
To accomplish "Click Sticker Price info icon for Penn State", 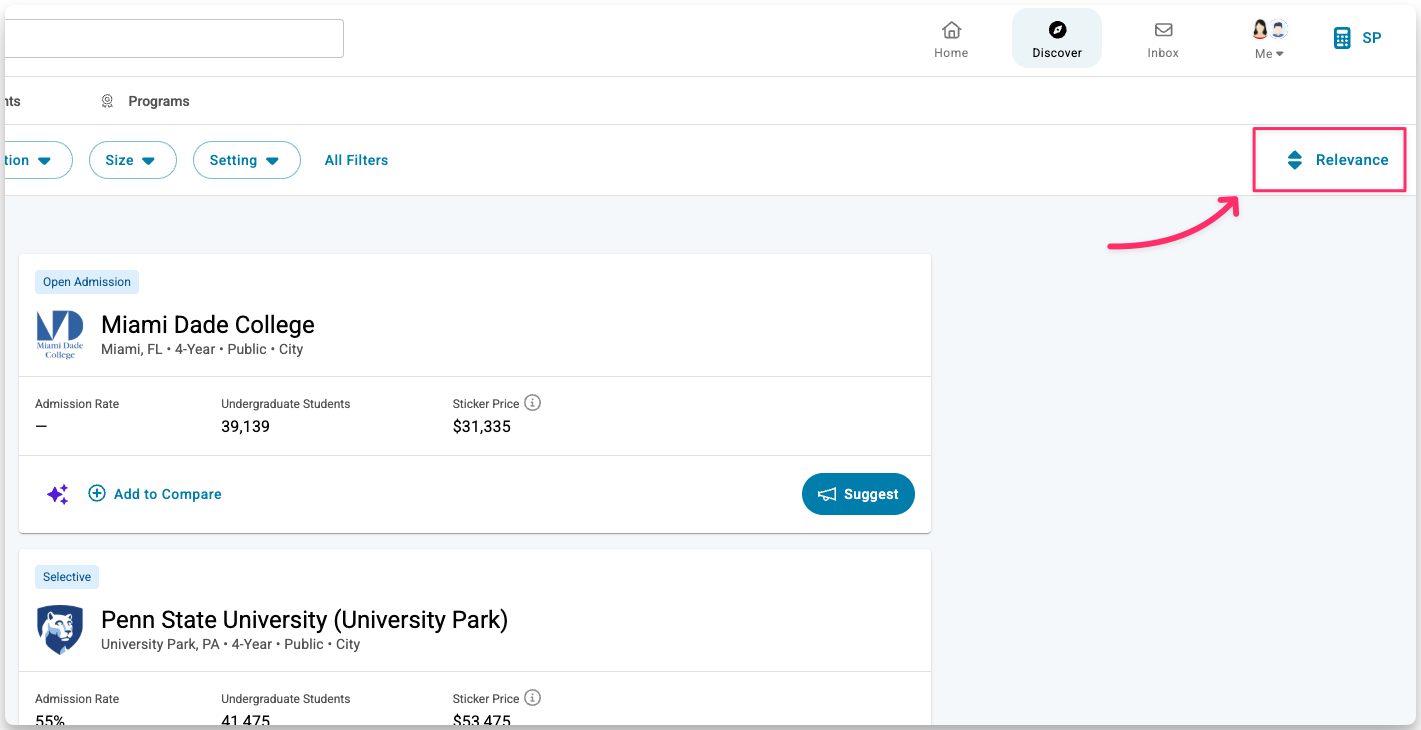I will tap(533, 698).
